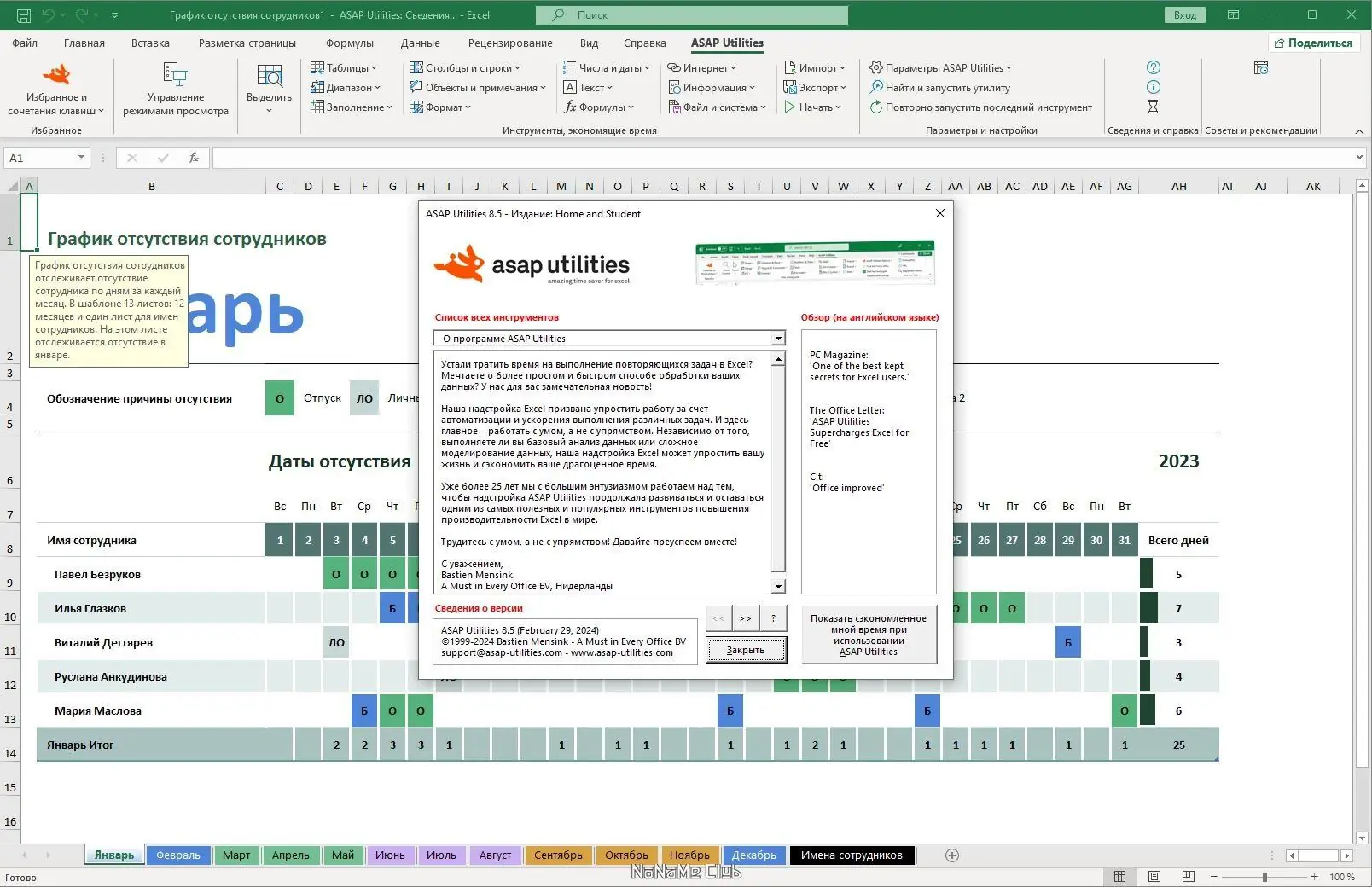Viewport: 1372px width, 887px height.
Task: Click the dialog's question mark button
Action: [773, 618]
